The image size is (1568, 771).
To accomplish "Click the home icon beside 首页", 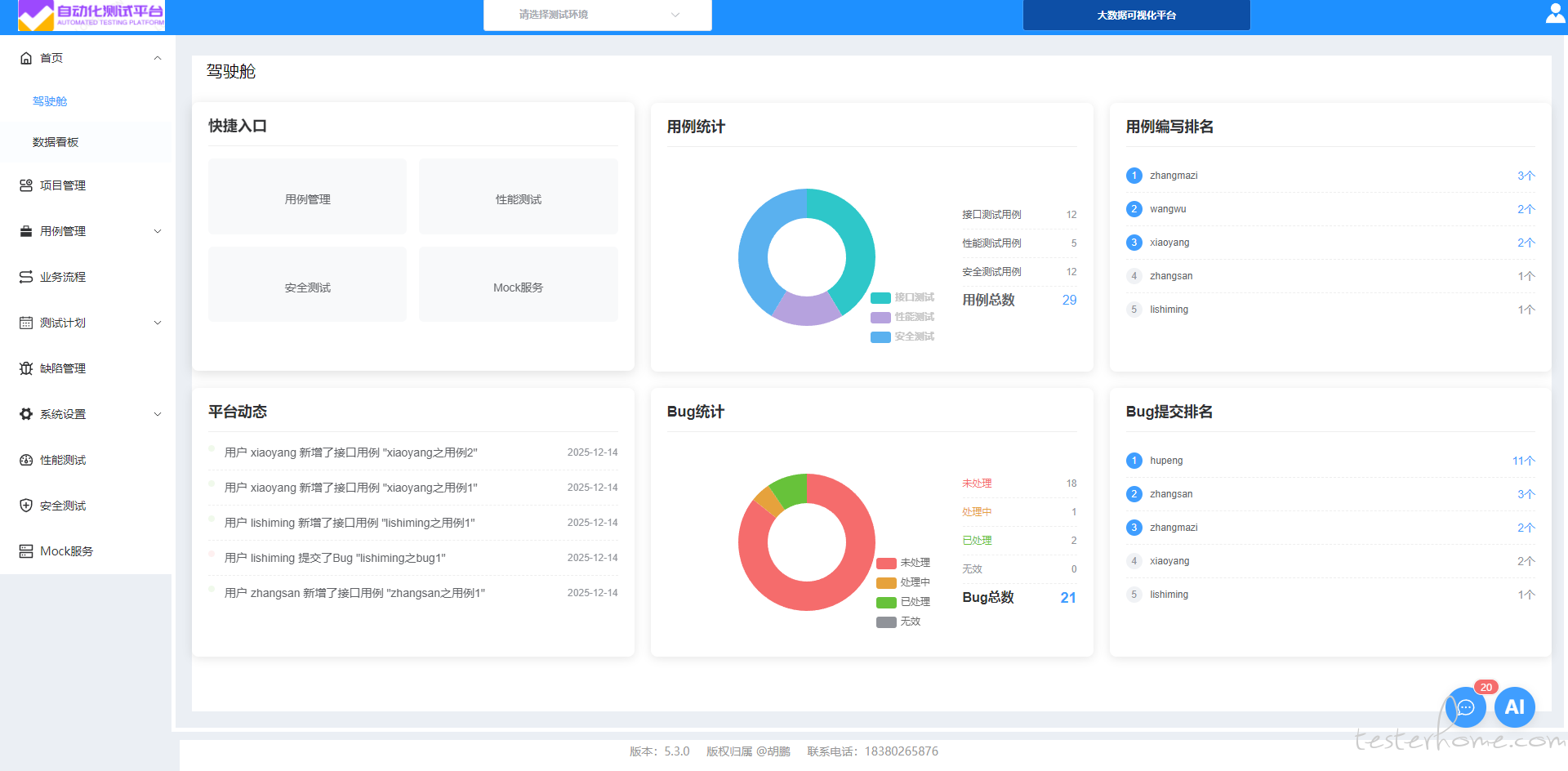I will click(x=26, y=58).
